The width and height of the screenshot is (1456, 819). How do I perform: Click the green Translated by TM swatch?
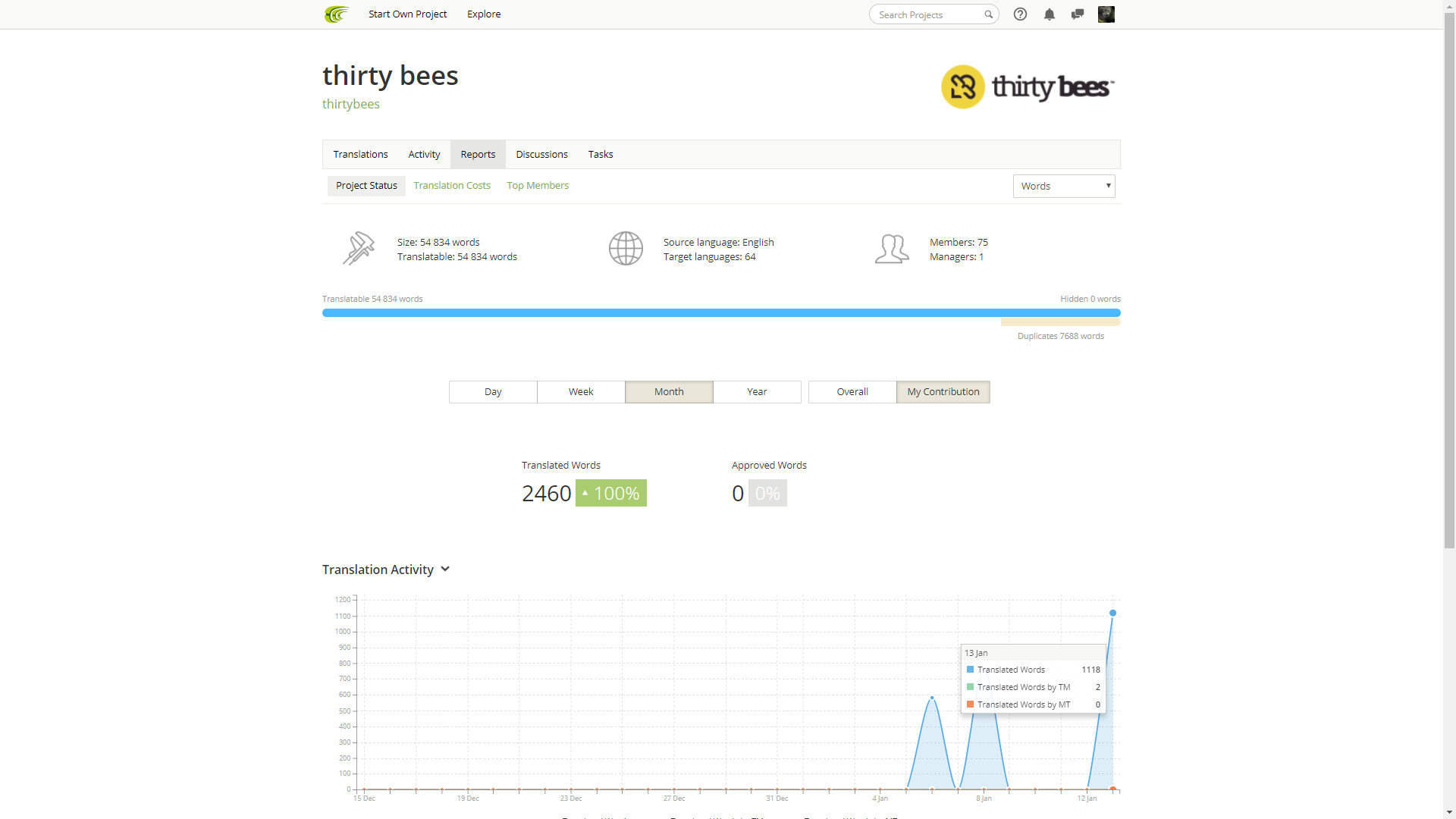(x=970, y=687)
